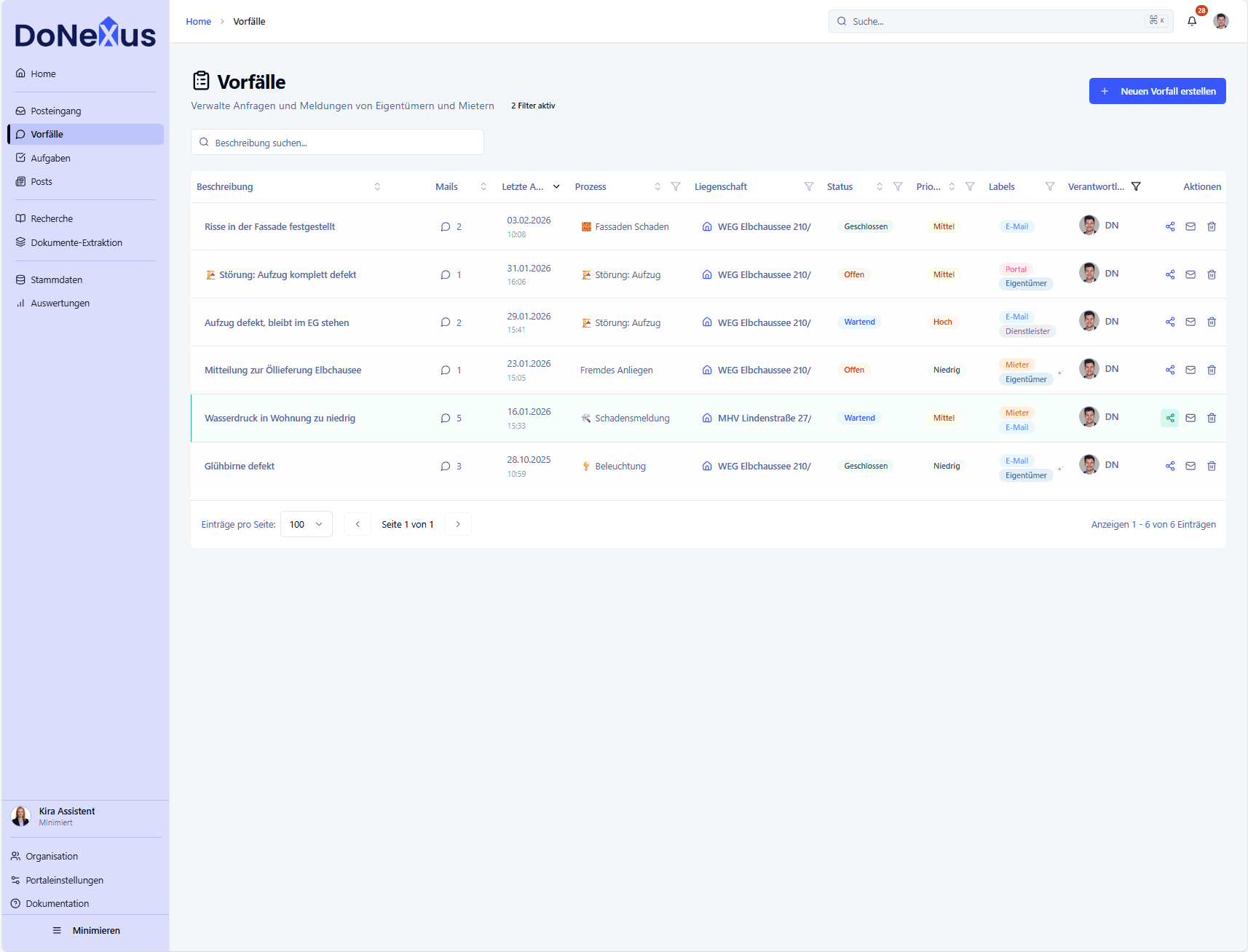Viewport: 1248px width, 952px height.
Task: Open the Labels column filter funnel
Action: point(1050,186)
